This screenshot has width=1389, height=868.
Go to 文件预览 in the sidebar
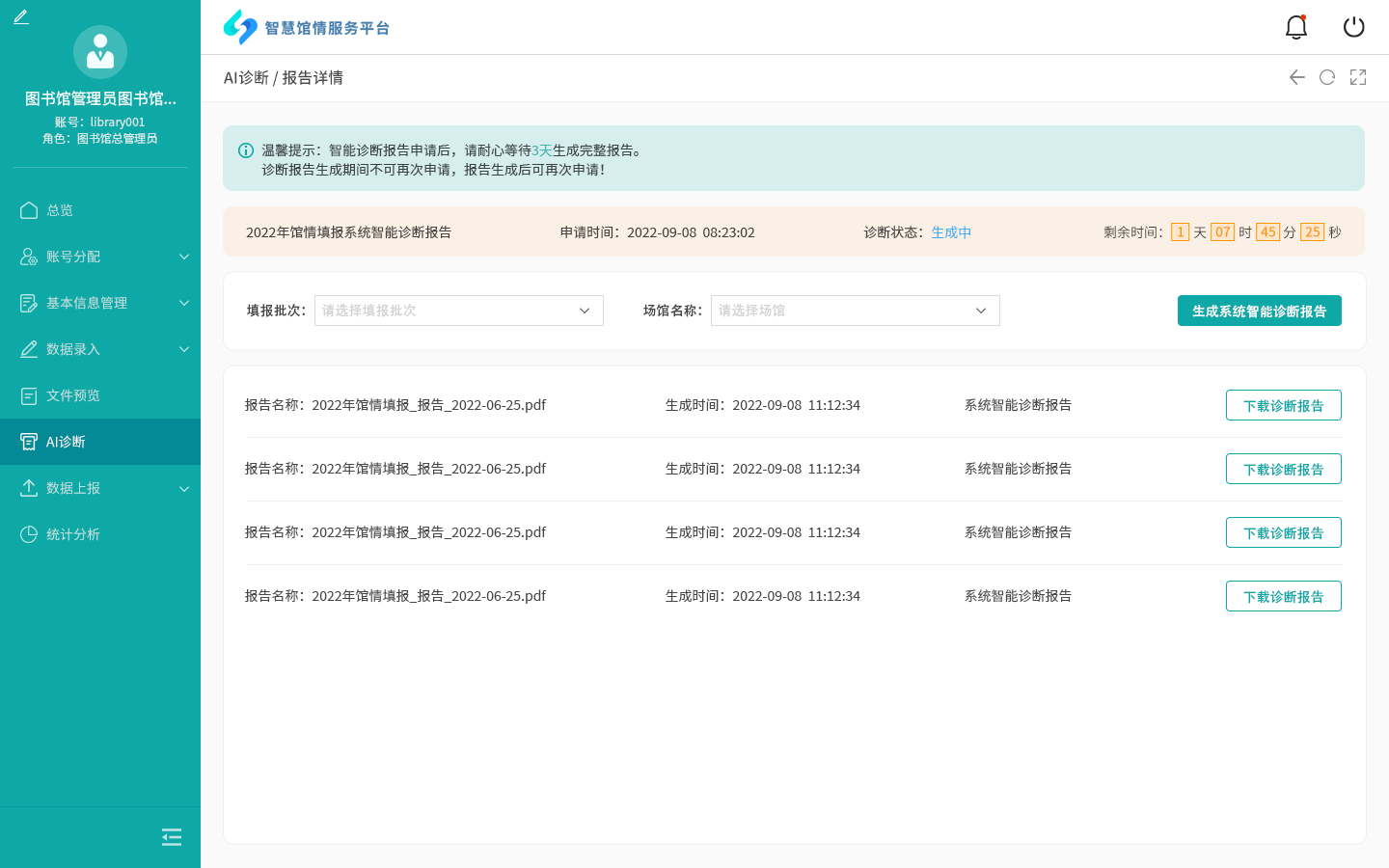(73, 395)
